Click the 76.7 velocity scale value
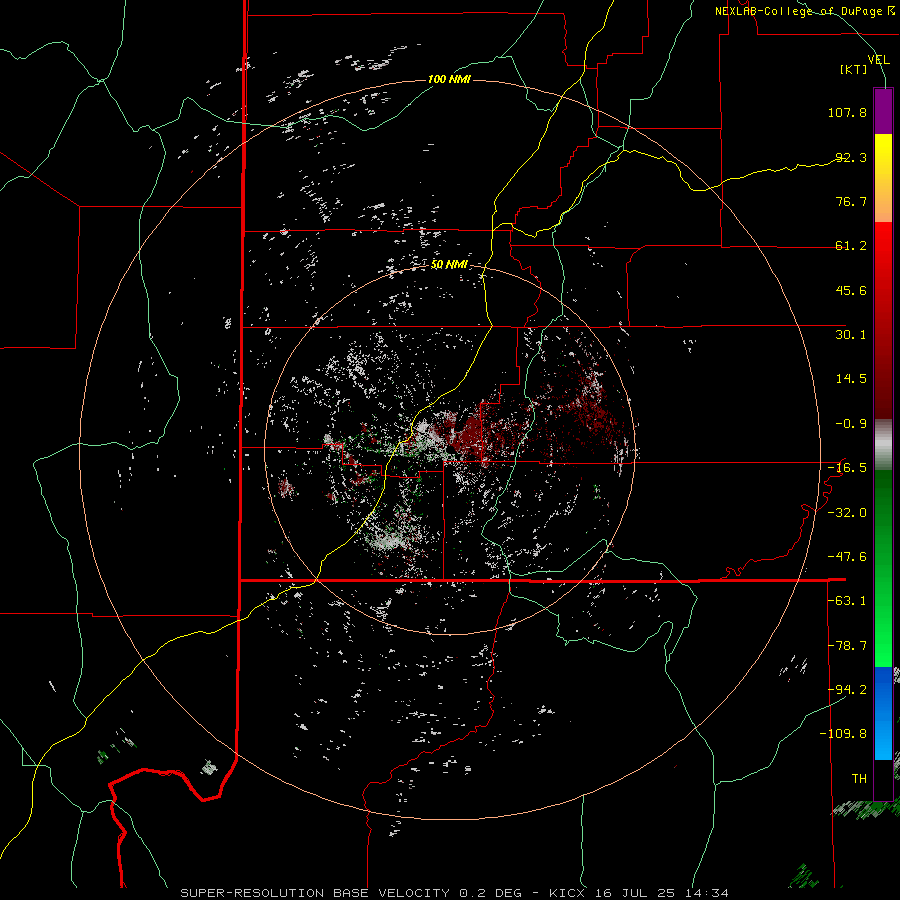The image size is (900, 900). point(851,201)
